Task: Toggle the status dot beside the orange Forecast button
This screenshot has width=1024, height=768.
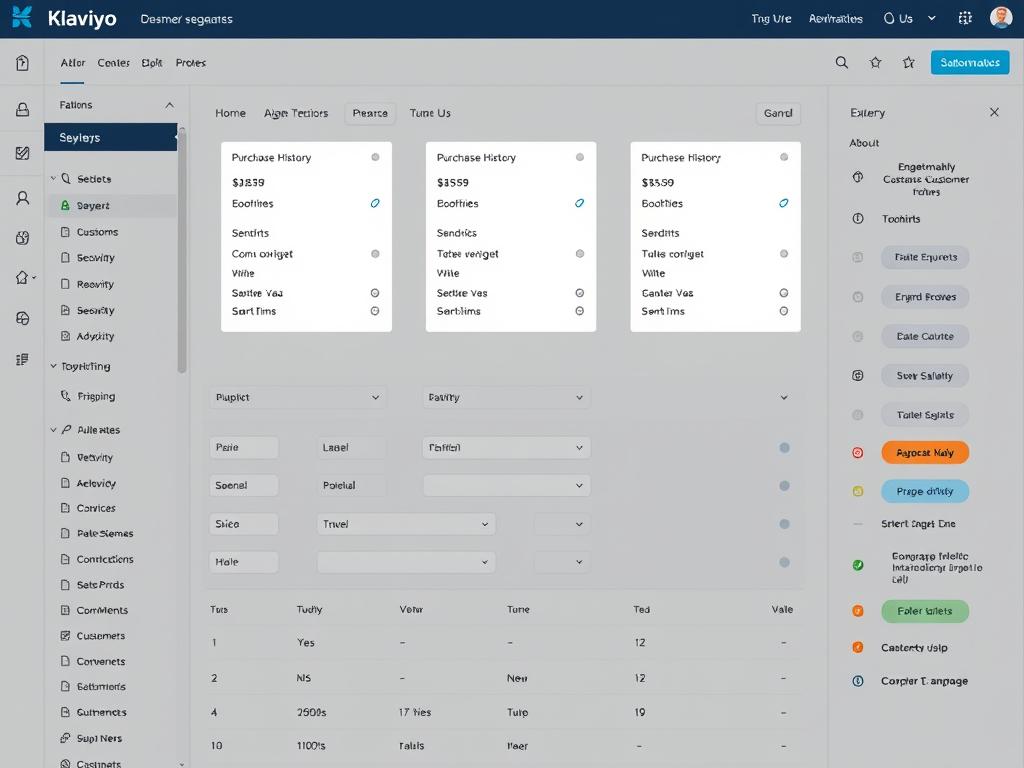Action: [857, 452]
